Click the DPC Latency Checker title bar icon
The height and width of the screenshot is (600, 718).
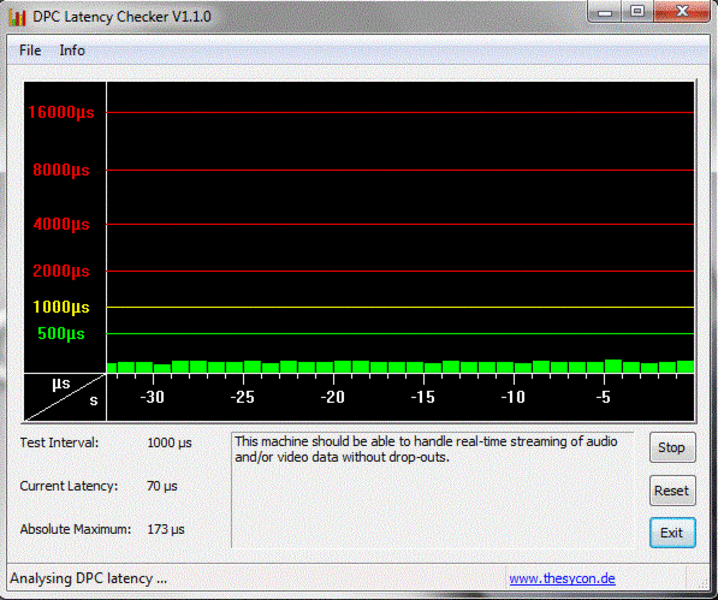pos(16,17)
